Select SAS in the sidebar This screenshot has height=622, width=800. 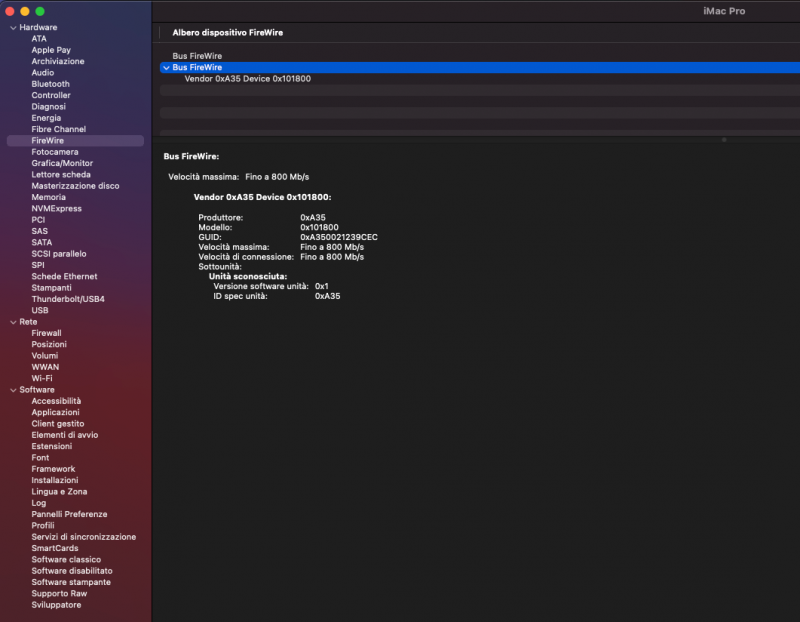(x=39, y=231)
